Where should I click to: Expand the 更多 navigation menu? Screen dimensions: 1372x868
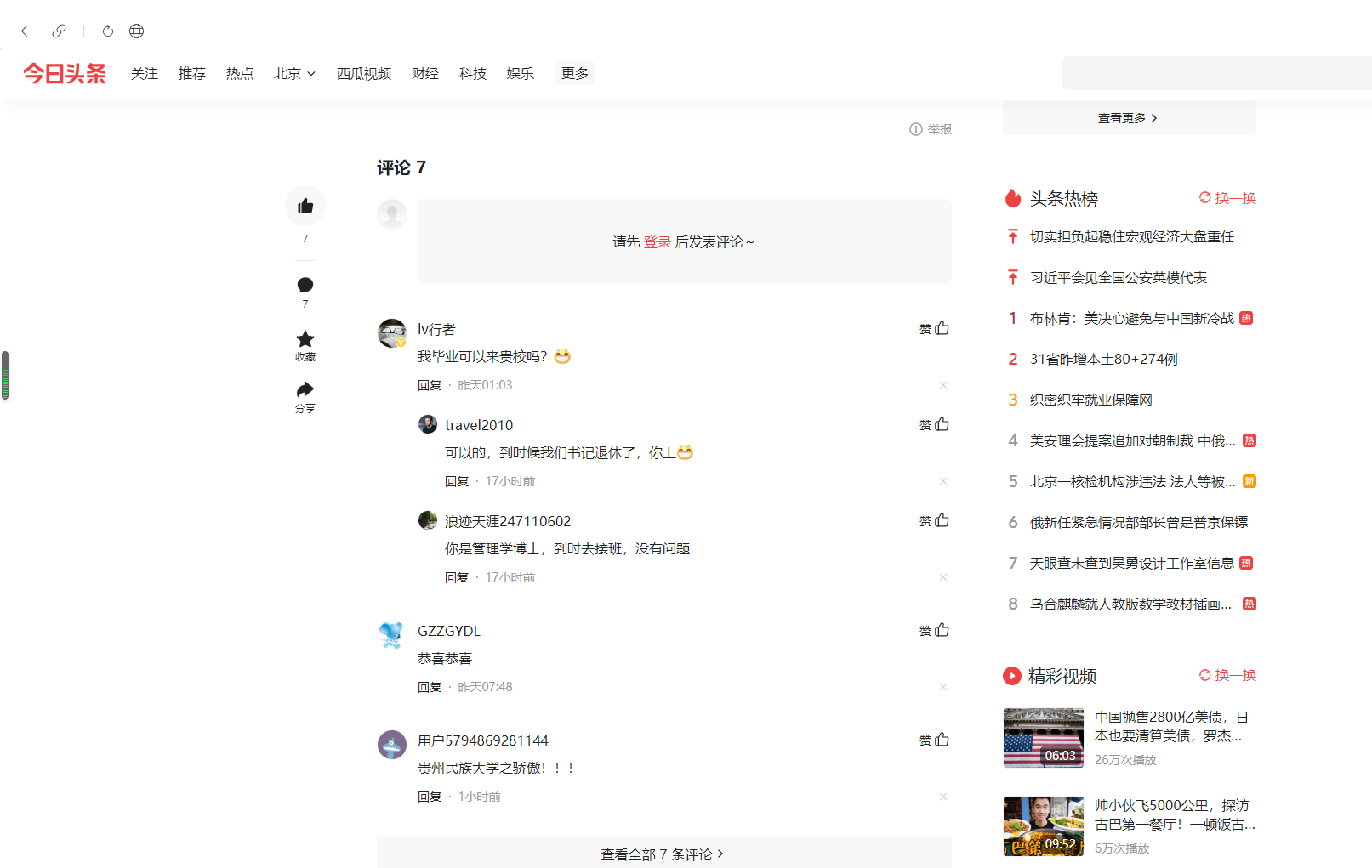tap(574, 74)
